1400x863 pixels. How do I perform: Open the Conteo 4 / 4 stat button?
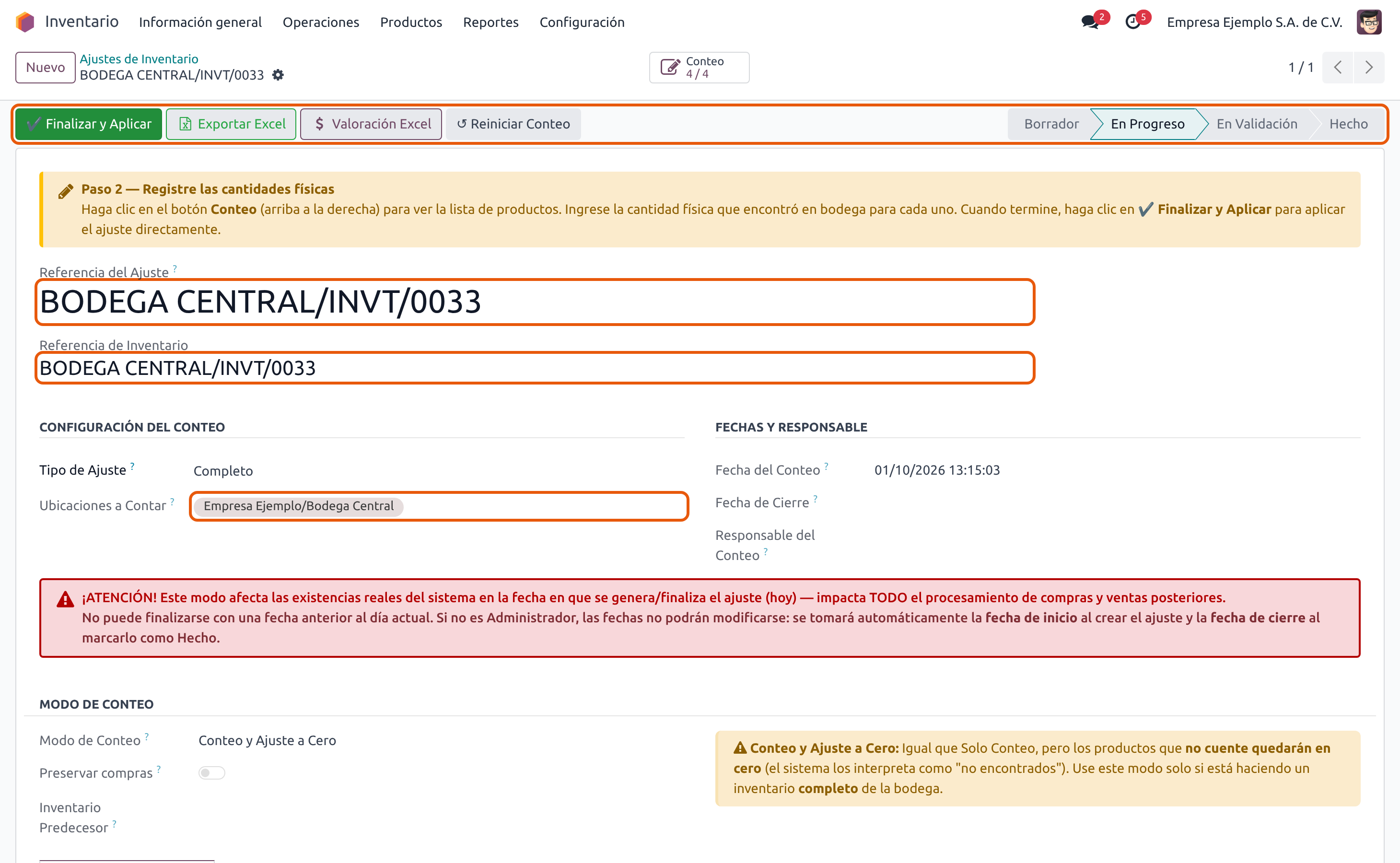pyautogui.click(x=699, y=67)
